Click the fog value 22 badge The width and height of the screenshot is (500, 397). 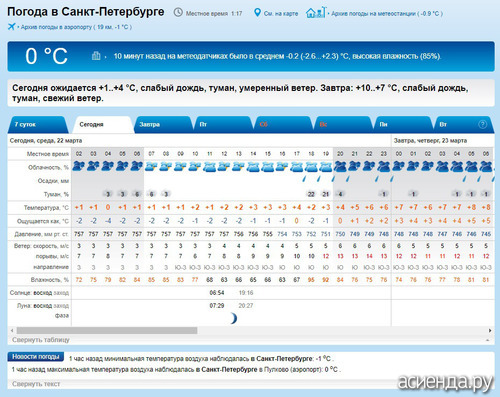311,194
